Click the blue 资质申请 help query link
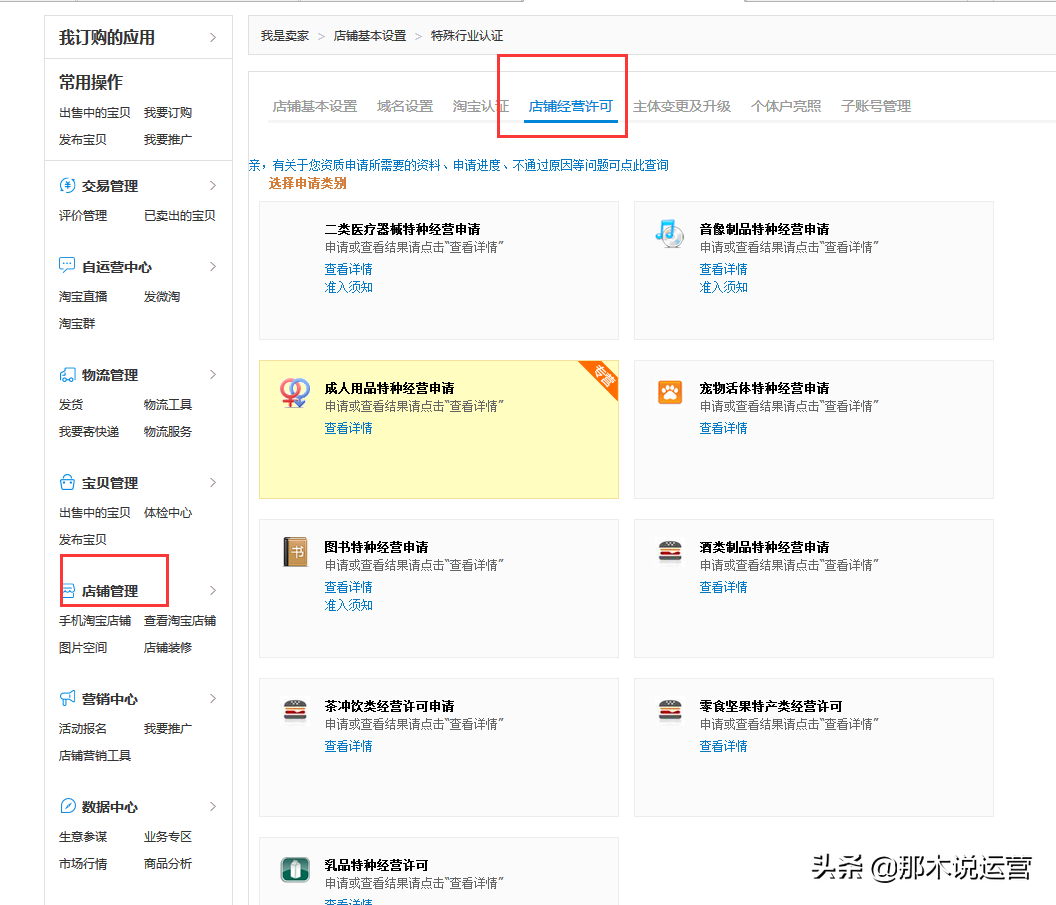 click(458, 165)
